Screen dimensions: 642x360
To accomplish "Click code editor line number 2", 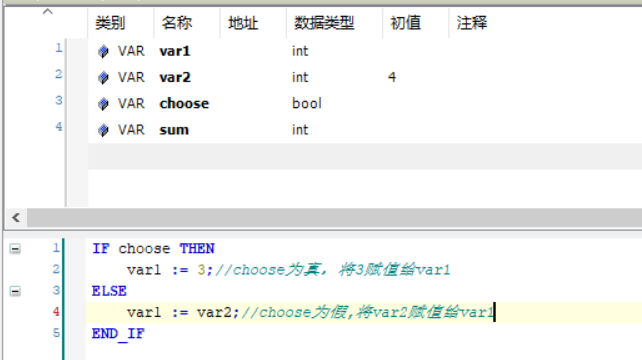I will [57, 269].
